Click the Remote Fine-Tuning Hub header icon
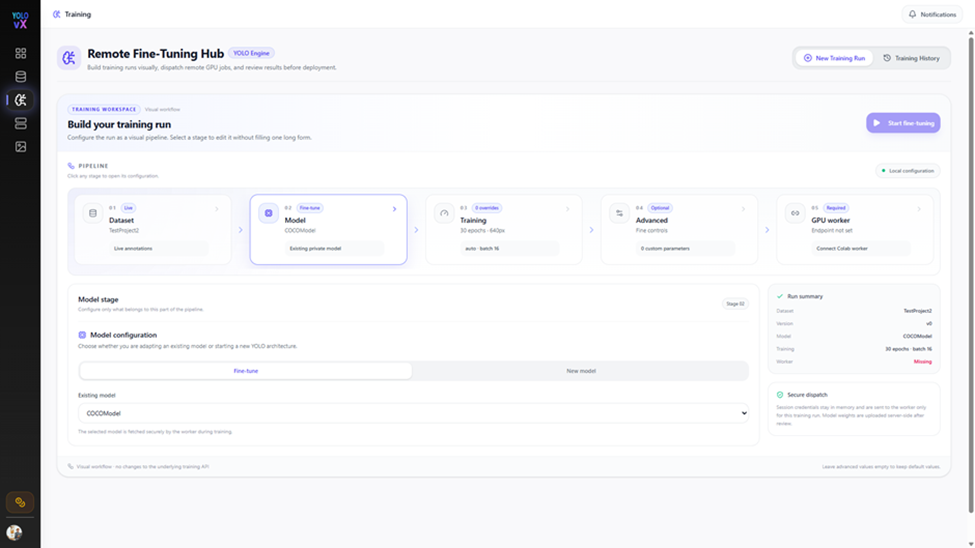The image size is (975, 548). click(69, 58)
